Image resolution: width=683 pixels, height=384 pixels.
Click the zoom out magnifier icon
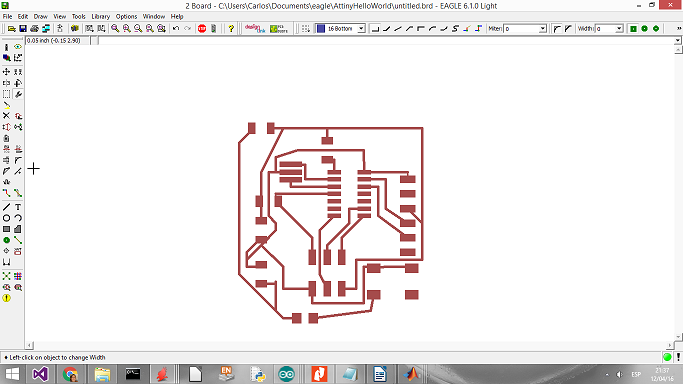(x=138, y=29)
